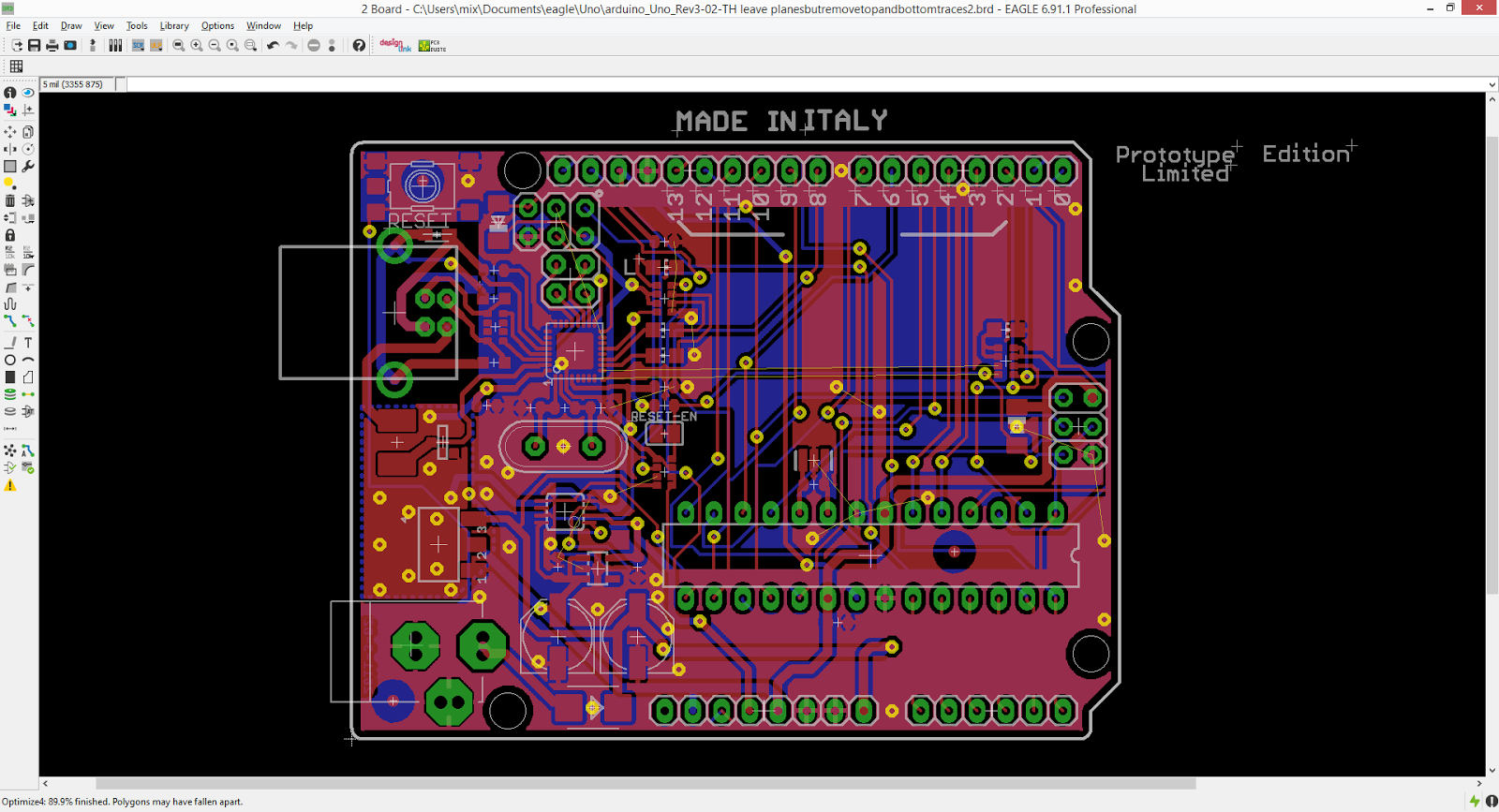Click in the command line input field
The image size is (1499, 812).
coord(806,84)
